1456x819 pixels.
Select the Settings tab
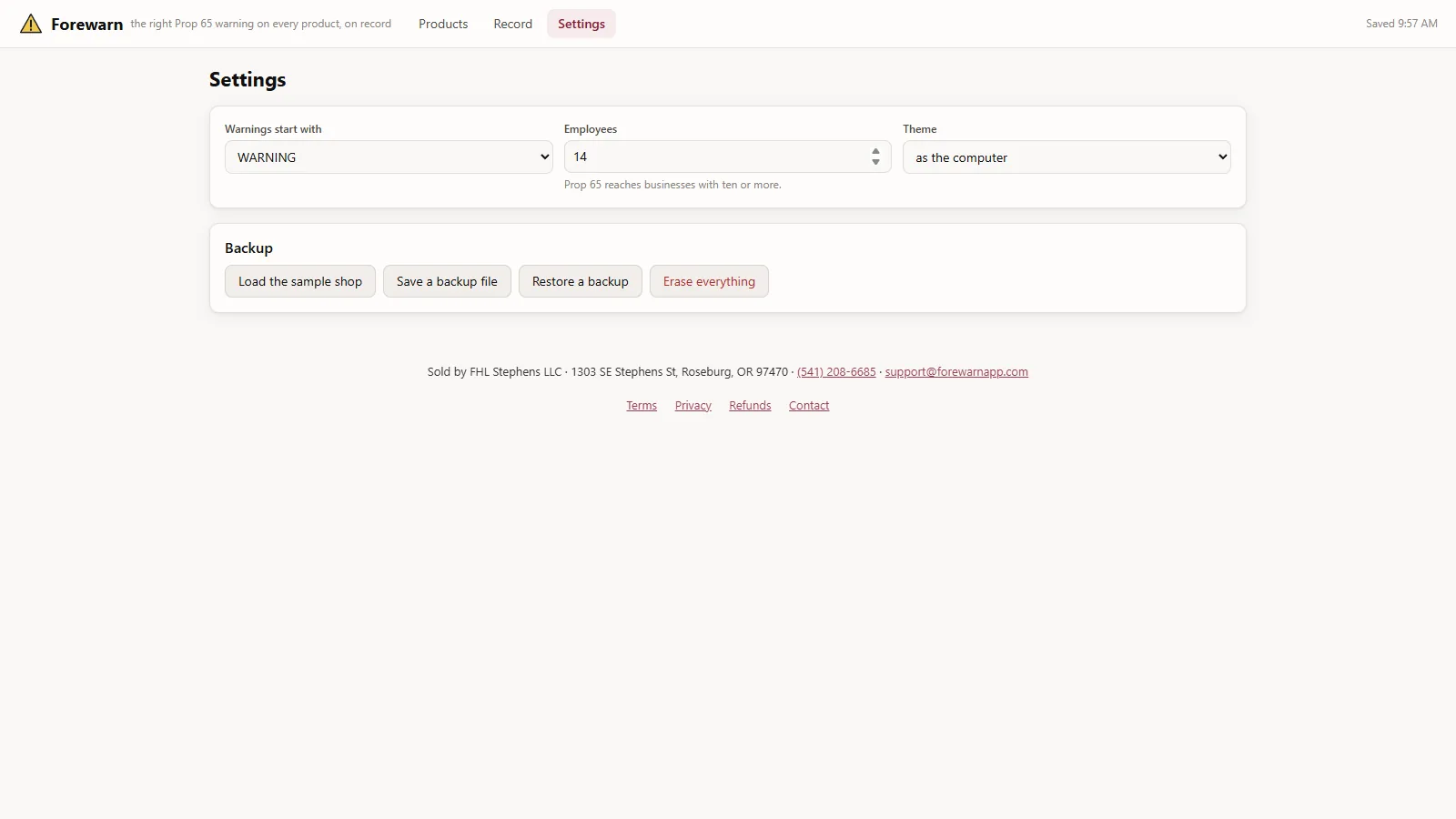[581, 24]
